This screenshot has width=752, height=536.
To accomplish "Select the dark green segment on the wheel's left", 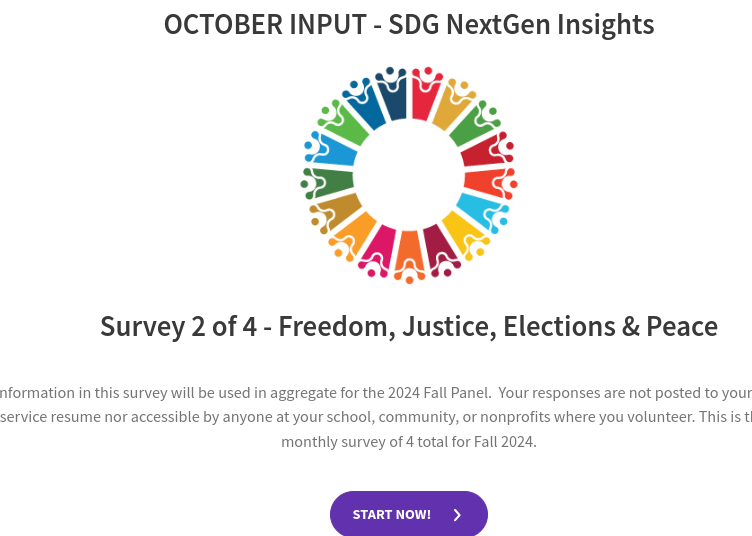I will coord(331,183).
